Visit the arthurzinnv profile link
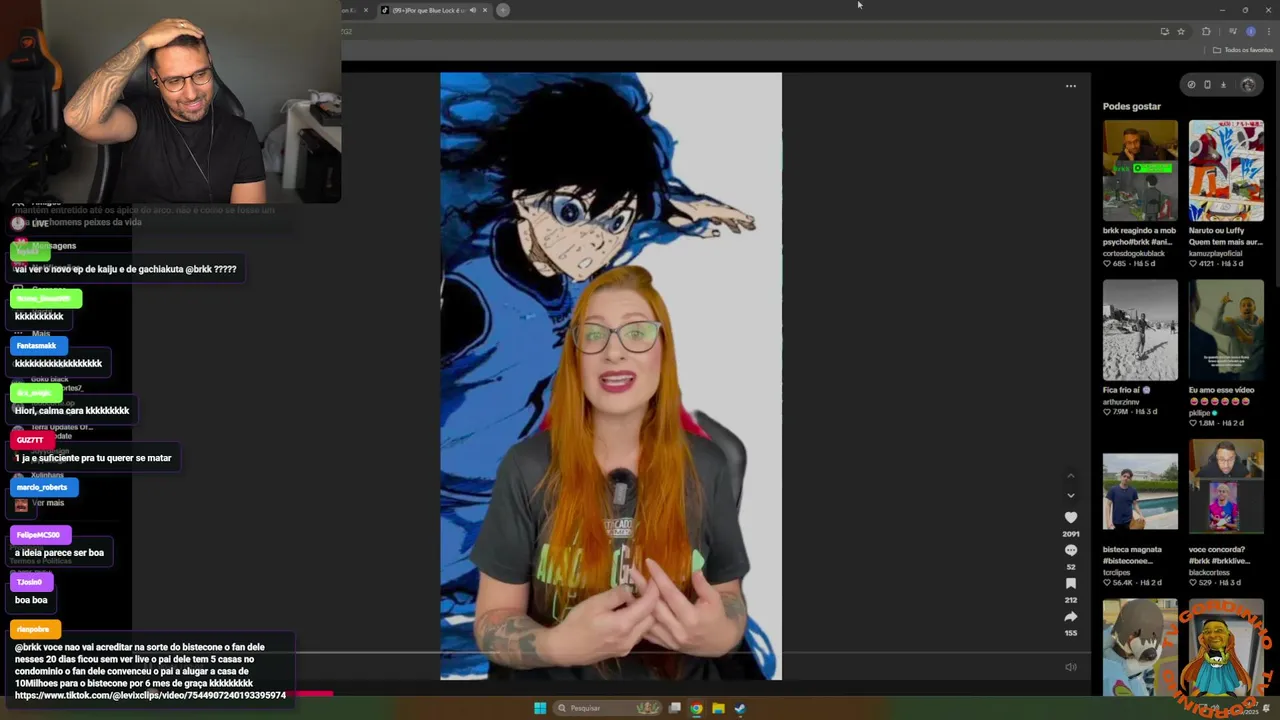1280x720 pixels. tap(1121, 402)
